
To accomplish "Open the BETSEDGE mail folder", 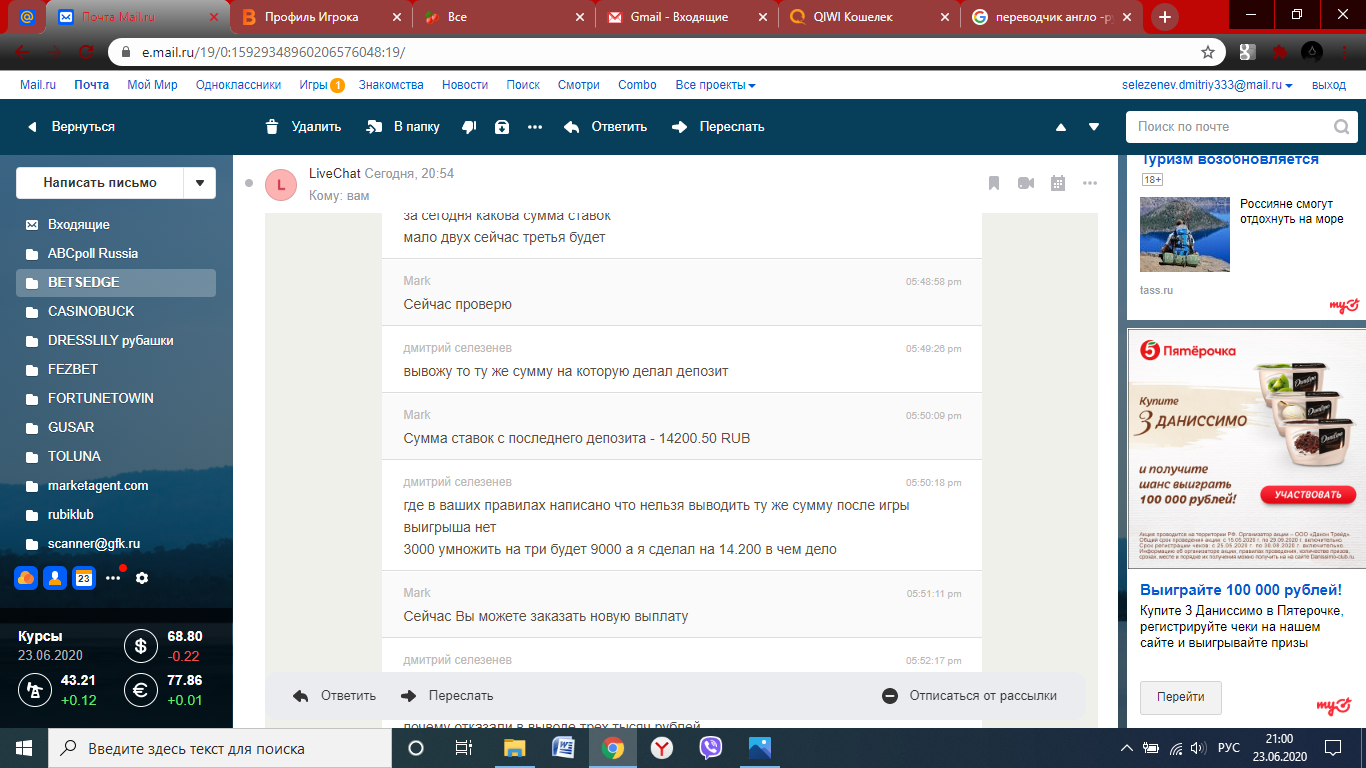I will coord(84,283).
